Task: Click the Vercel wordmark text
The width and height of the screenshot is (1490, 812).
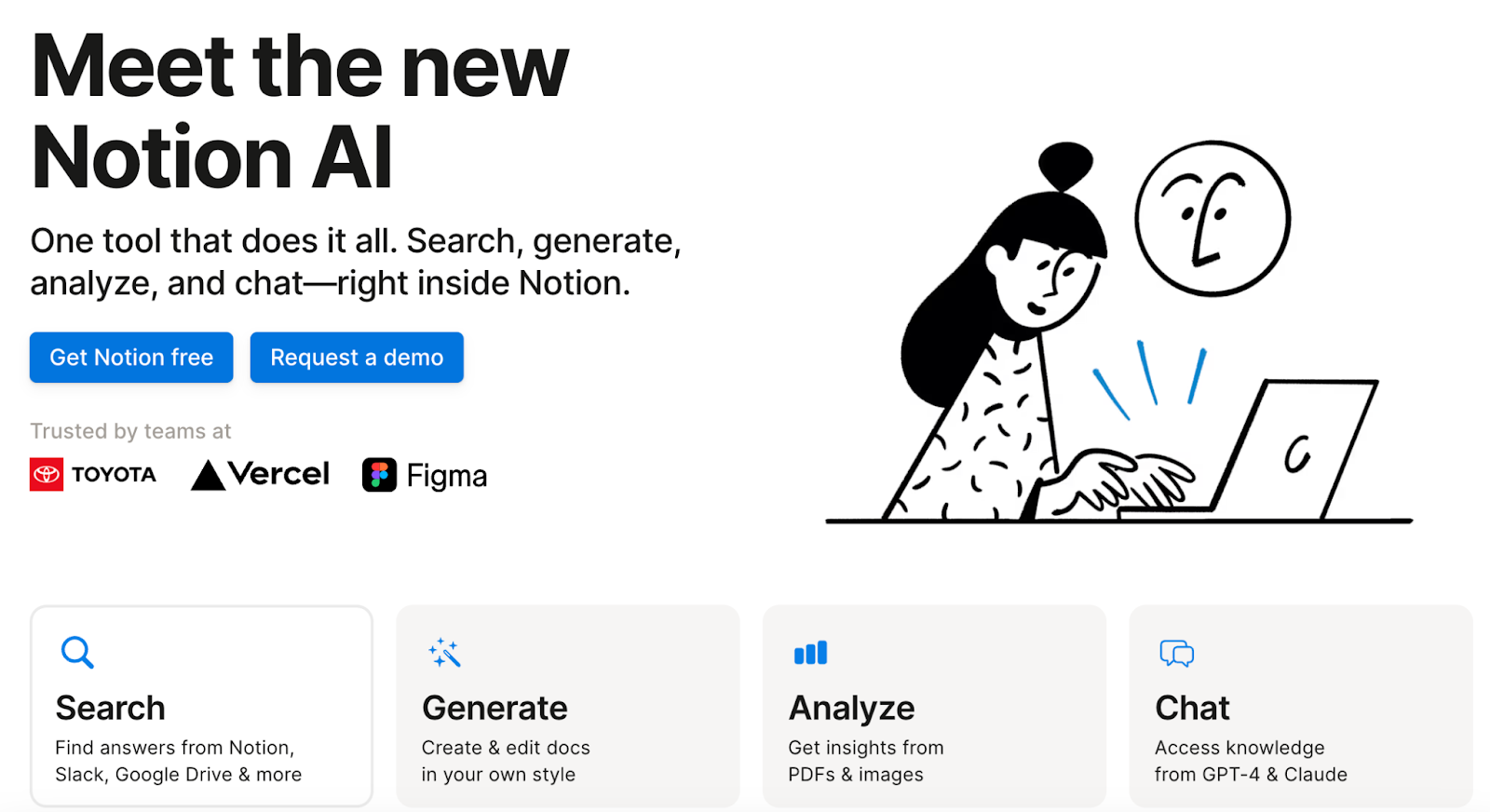Action: click(279, 474)
